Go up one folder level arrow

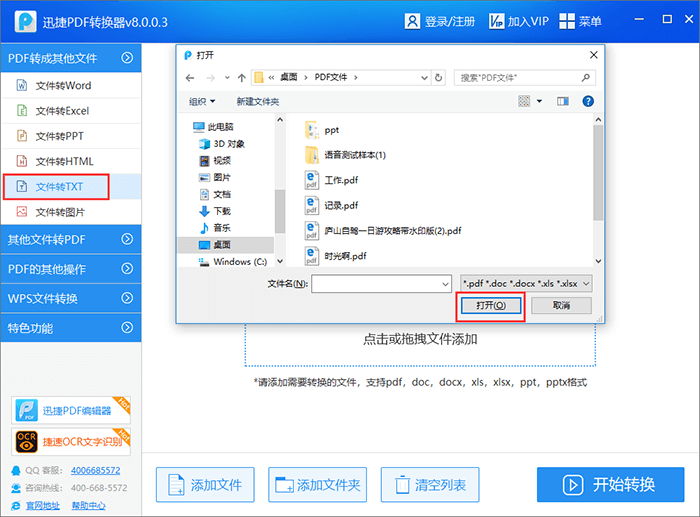pos(242,78)
